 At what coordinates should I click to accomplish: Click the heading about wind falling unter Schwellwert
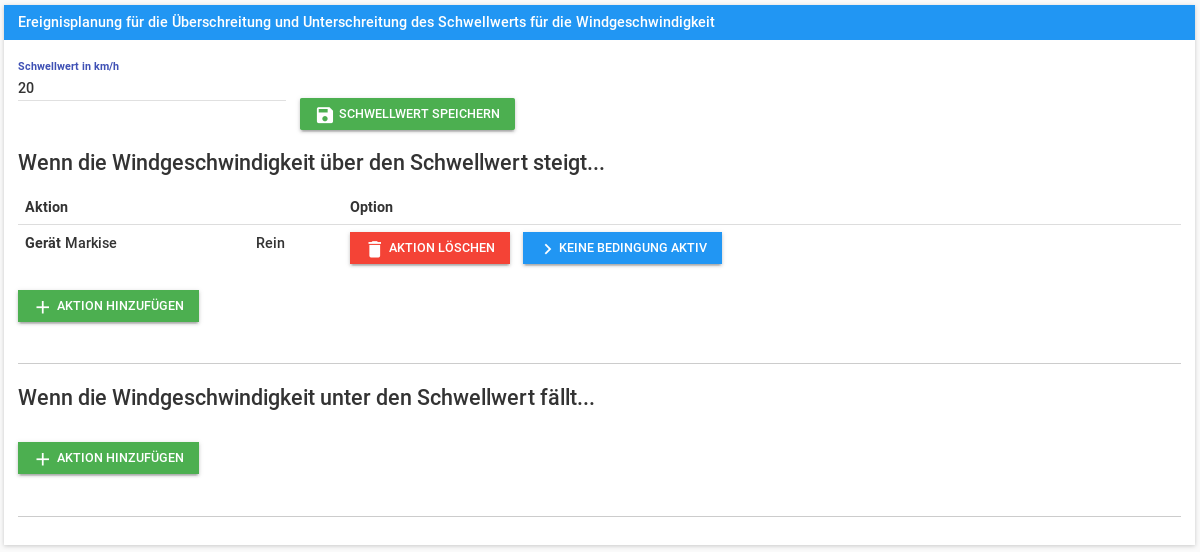coord(306,398)
